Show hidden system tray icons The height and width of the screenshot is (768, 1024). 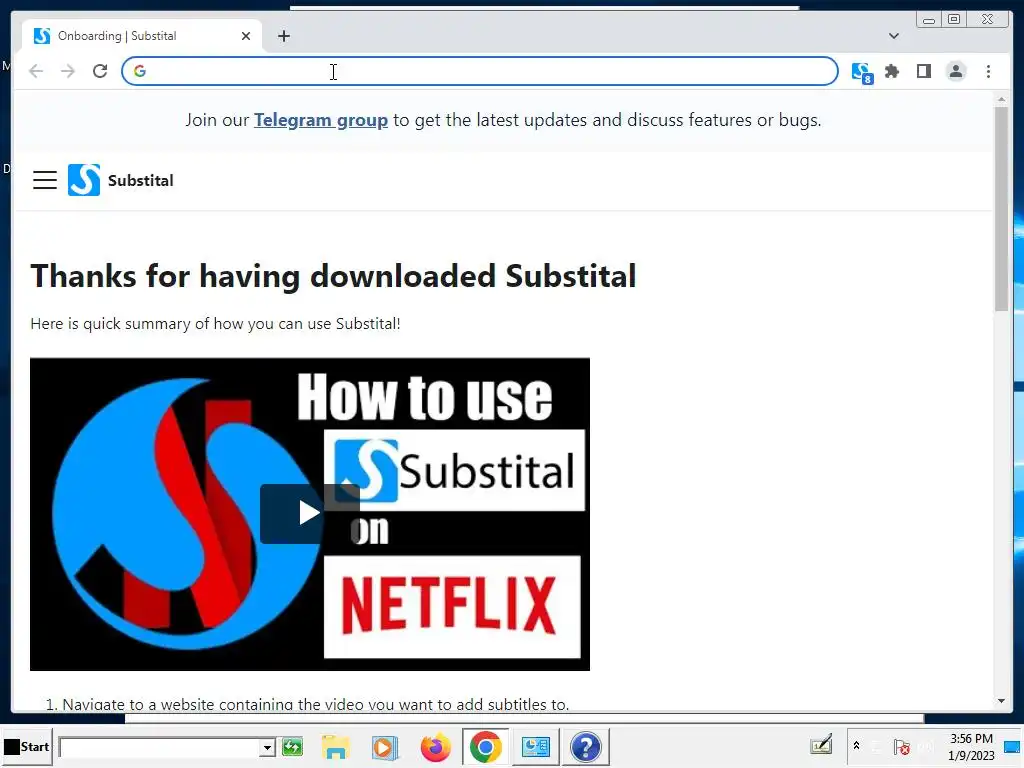tap(856, 746)
